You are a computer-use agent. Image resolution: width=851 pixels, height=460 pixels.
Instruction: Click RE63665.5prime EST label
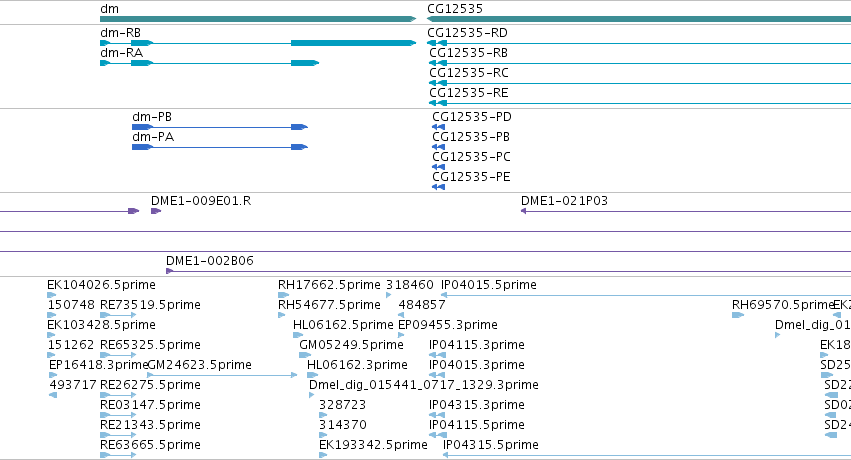(150, 445)
